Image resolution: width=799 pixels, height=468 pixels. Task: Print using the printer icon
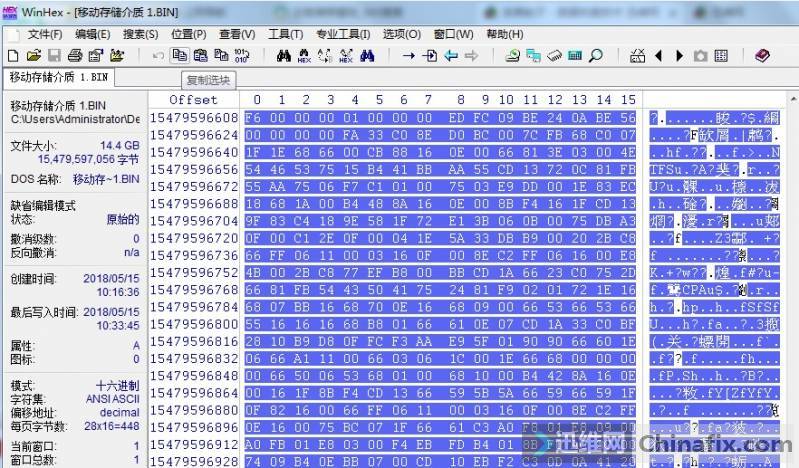coord(75,56)
